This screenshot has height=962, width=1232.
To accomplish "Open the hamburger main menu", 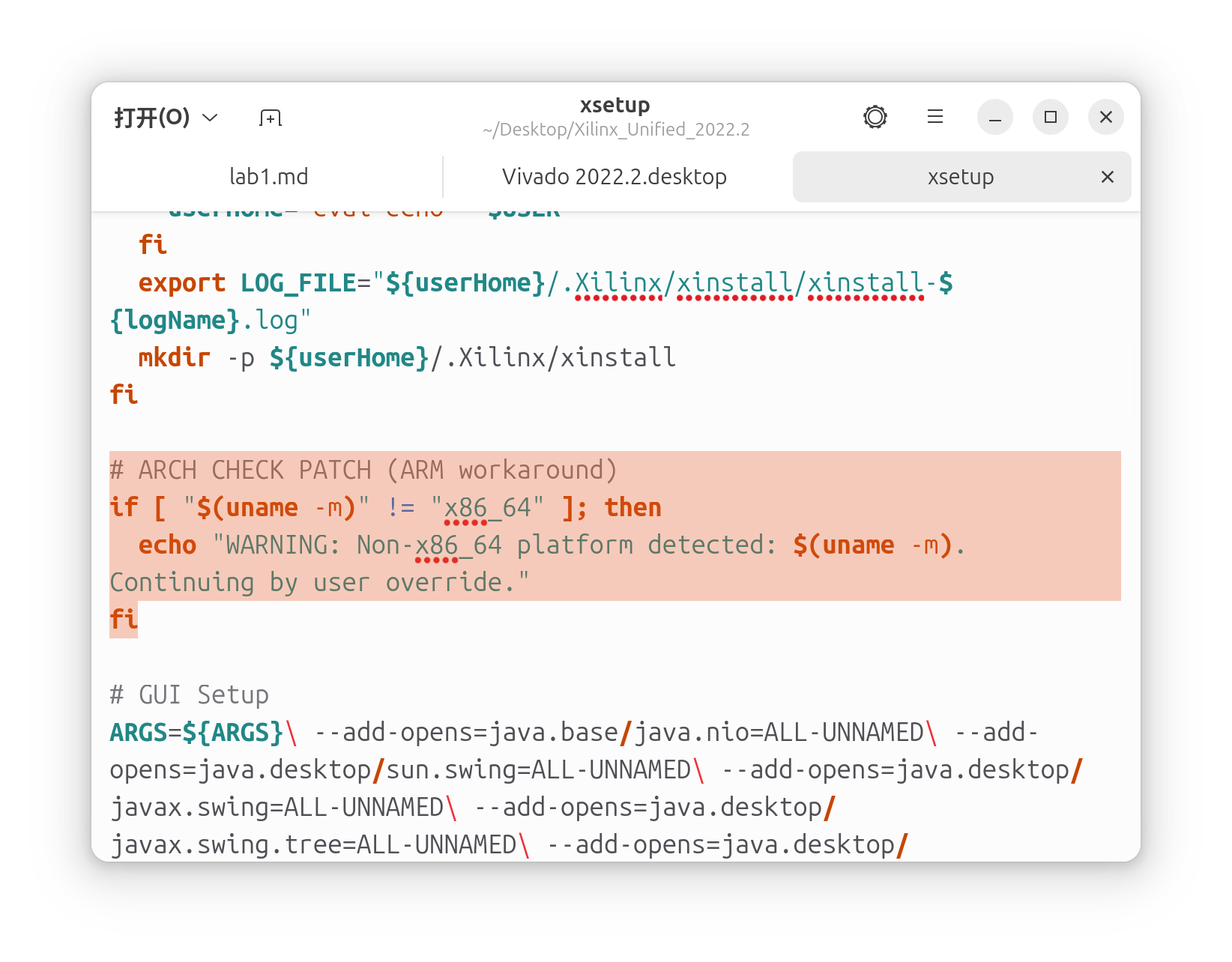I will point(935,117).
